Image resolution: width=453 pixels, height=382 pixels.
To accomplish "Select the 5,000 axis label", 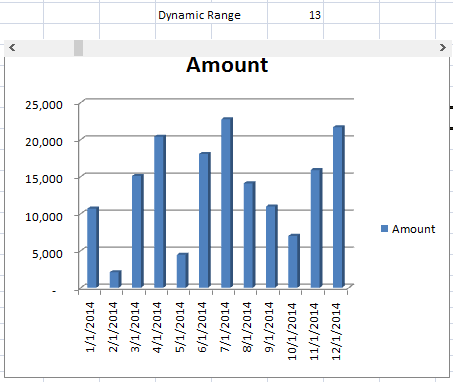I will (47, 254).
